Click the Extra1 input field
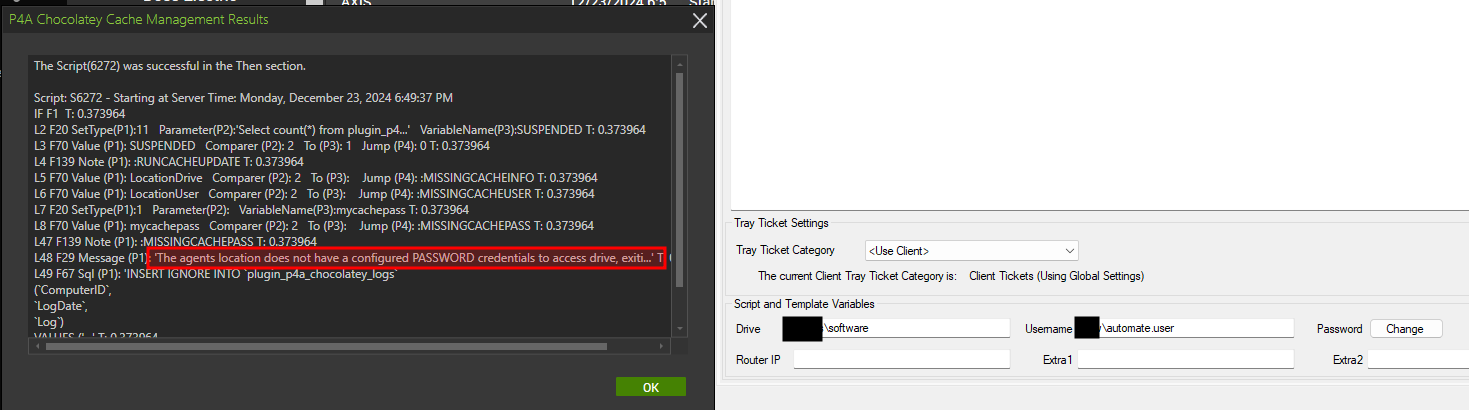The height and width of the screenshot is (410, 1469). [1186, 359]
